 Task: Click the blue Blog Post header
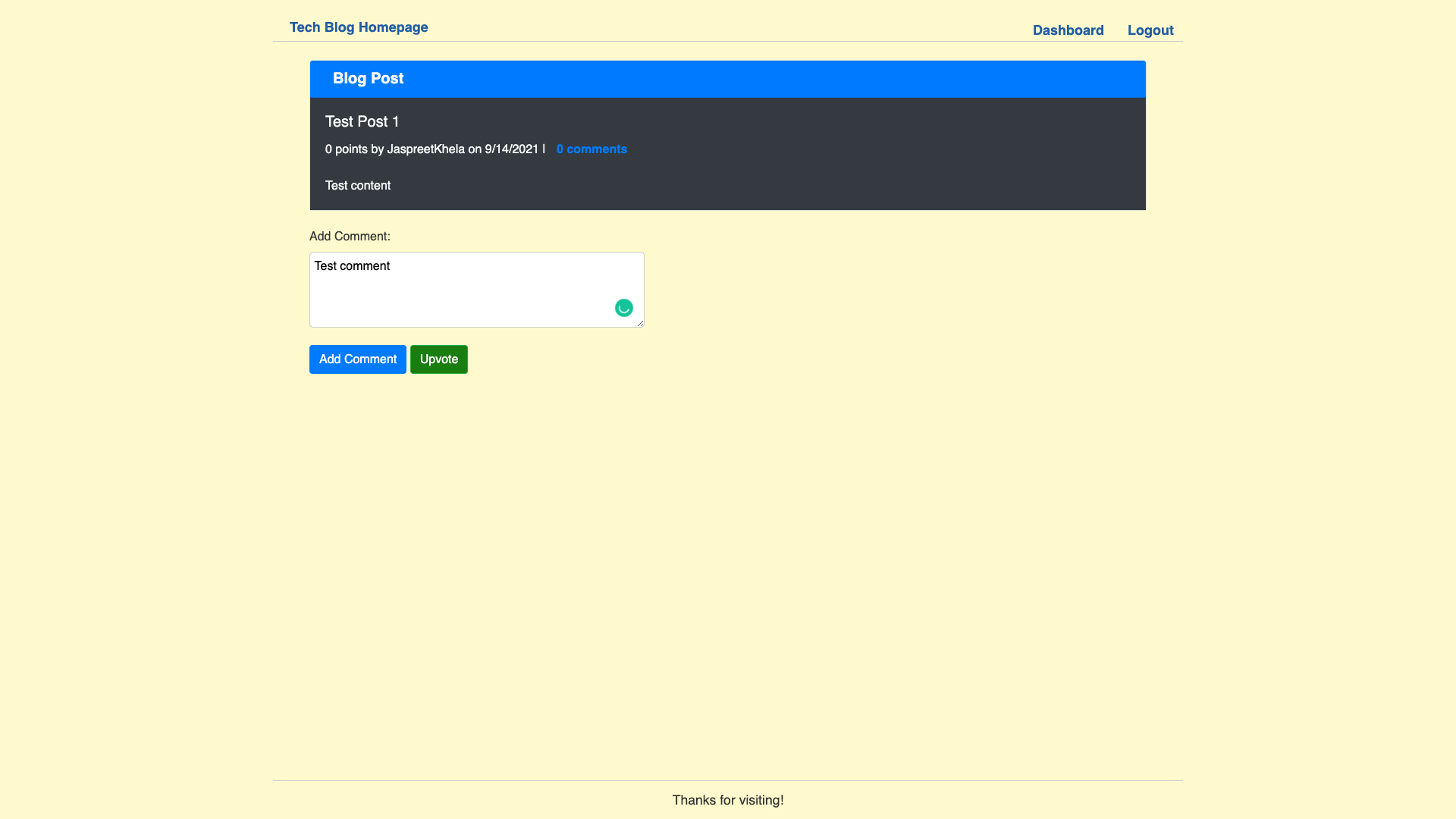(x=368, y=78)
